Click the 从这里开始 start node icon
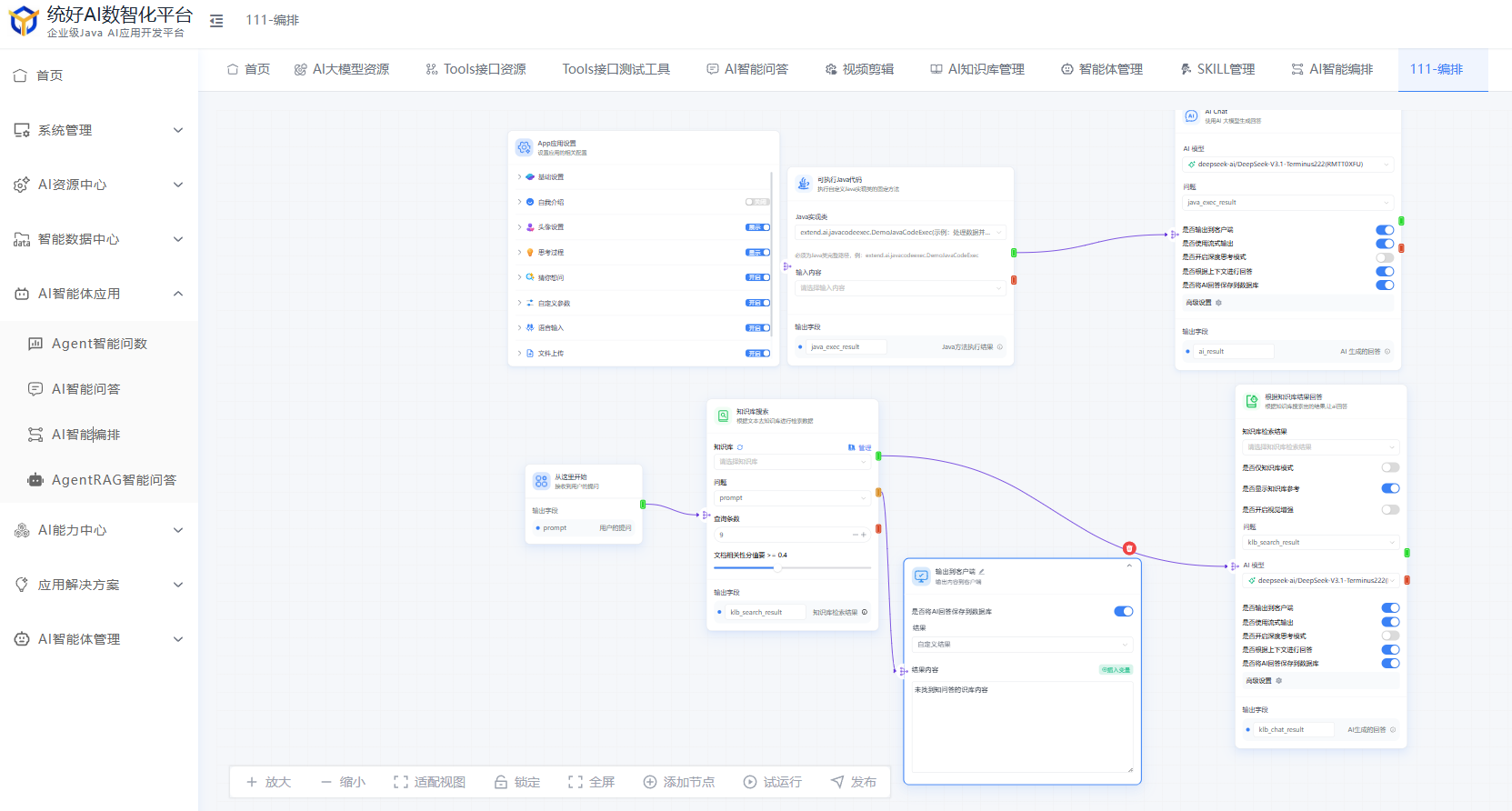Viewport: 1512px width, 811px height. (542, 481)
